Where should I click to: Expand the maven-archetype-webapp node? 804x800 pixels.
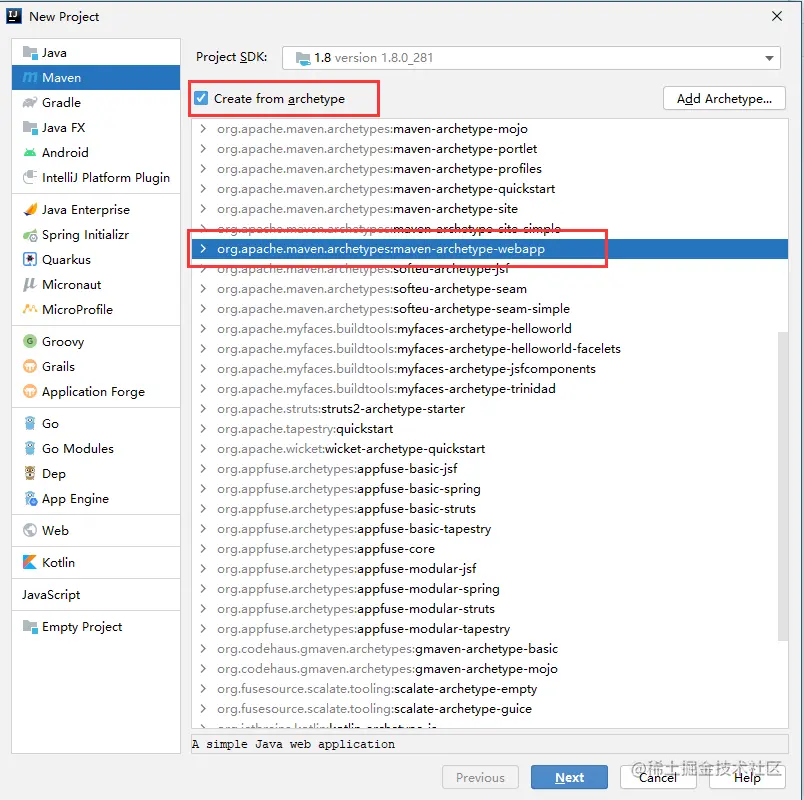pos(203,249)
